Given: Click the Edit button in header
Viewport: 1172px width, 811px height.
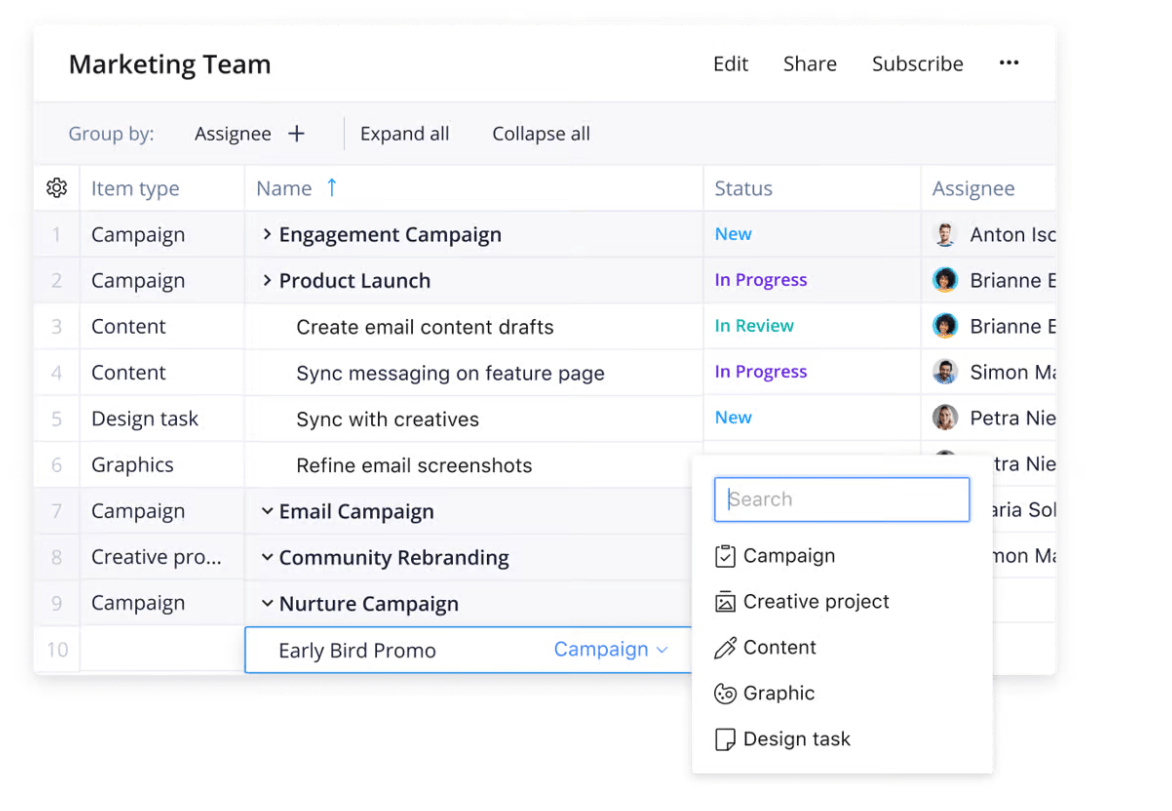Looking at the screenshot, I should coord(730,64).
